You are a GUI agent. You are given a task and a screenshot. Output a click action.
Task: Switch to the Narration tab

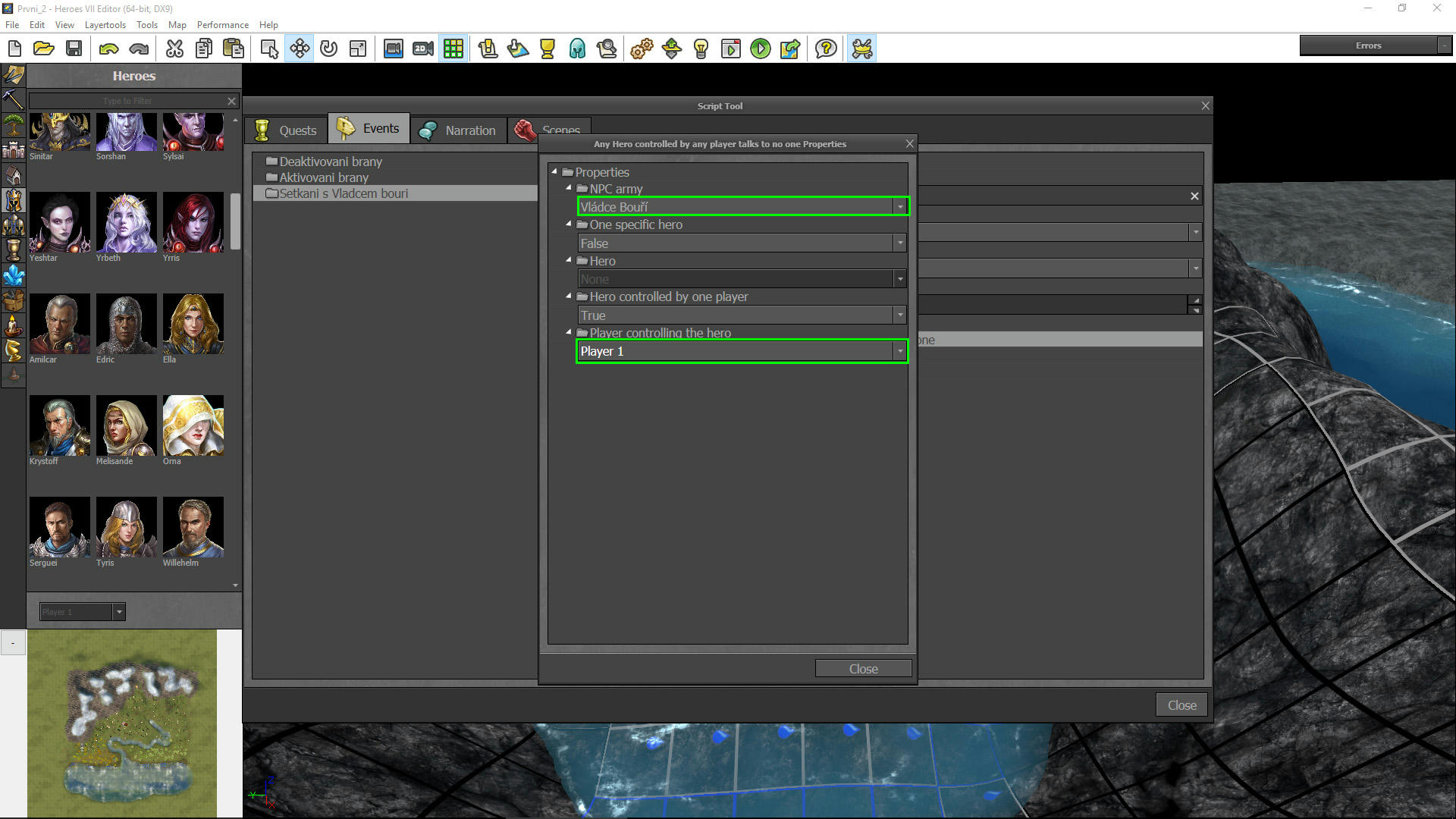coord(458,130)
